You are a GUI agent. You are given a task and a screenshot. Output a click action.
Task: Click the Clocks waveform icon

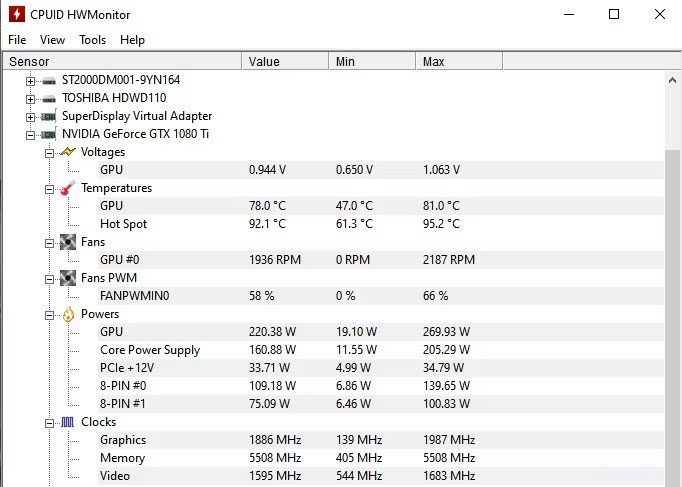67,422
